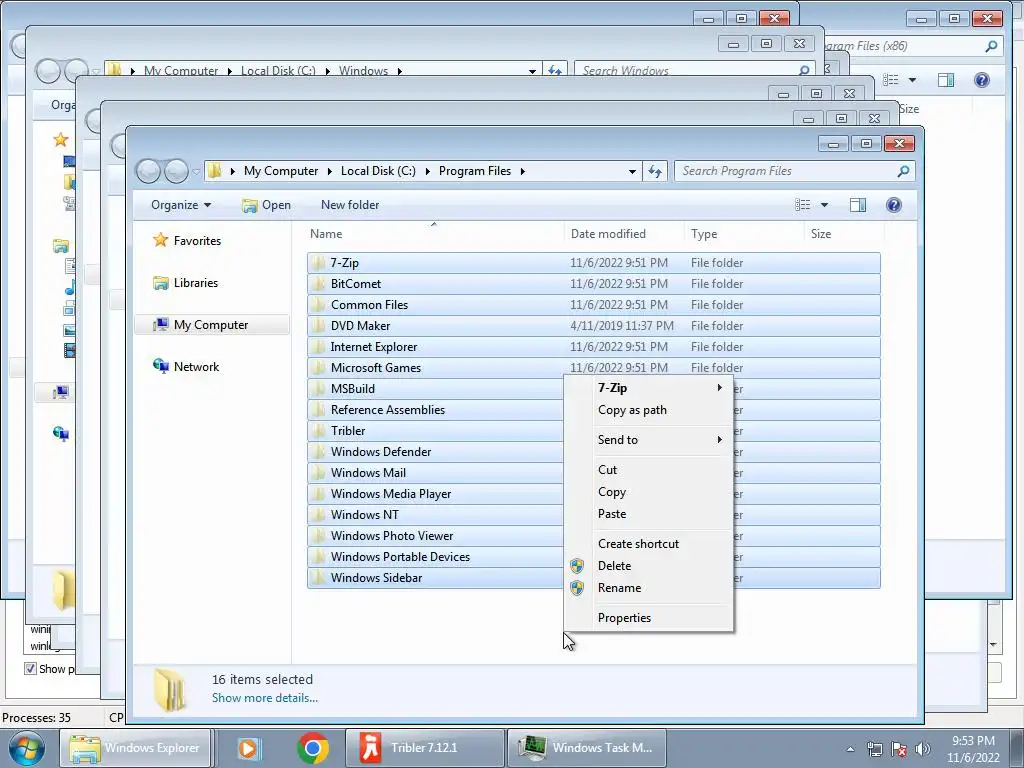The image size is (1024, 768).
Task: Click the Action Center flag tray icon
Action: click(x=899, y=749)
